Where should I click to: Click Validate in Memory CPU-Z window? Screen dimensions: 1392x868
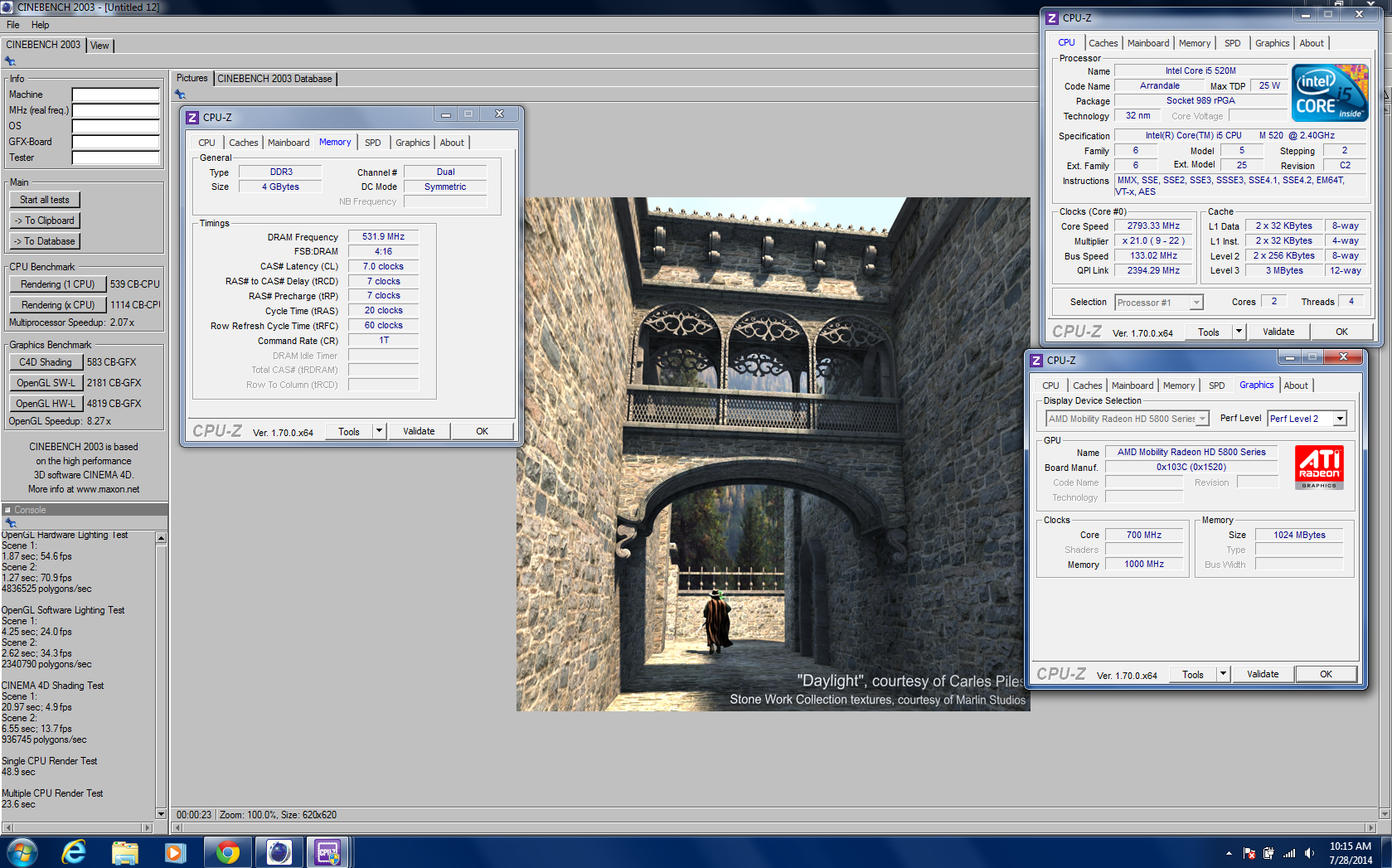point(419,431)
